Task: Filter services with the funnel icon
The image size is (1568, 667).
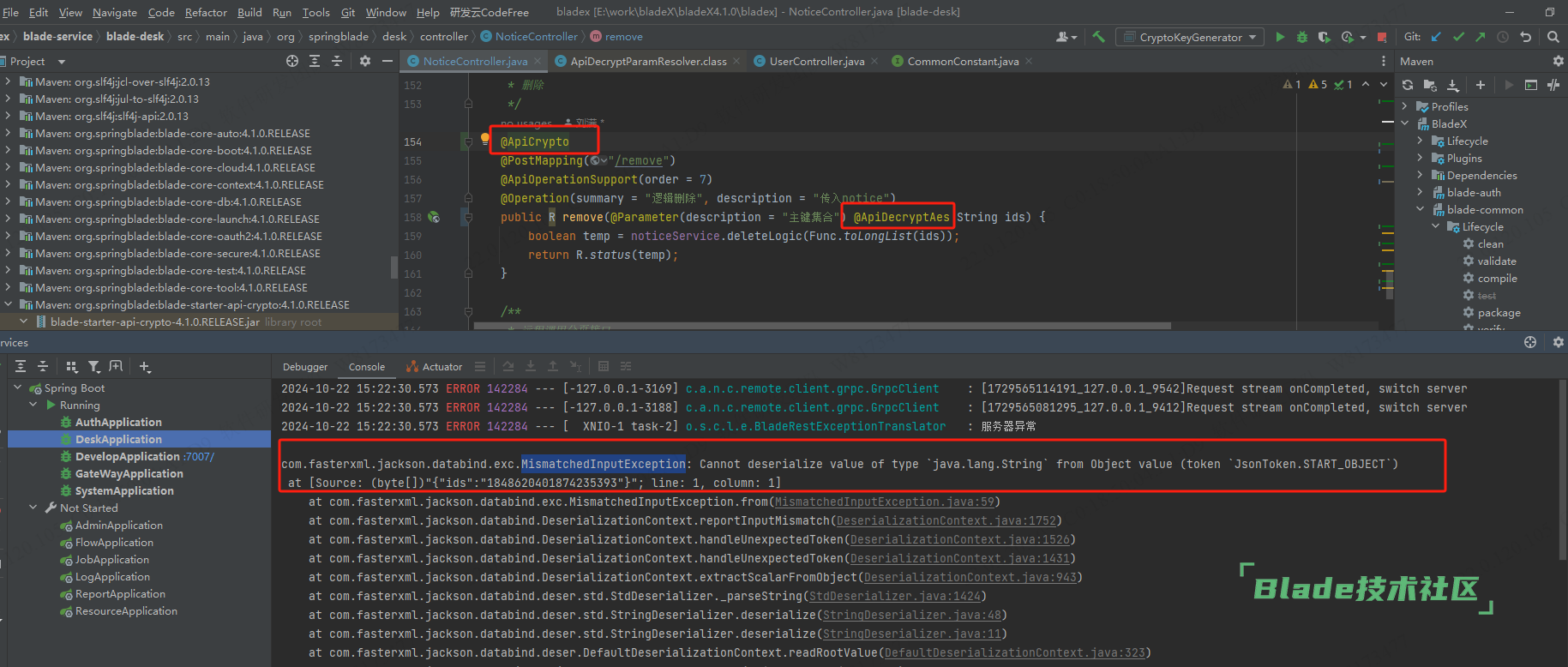Action: coord(93,366)
